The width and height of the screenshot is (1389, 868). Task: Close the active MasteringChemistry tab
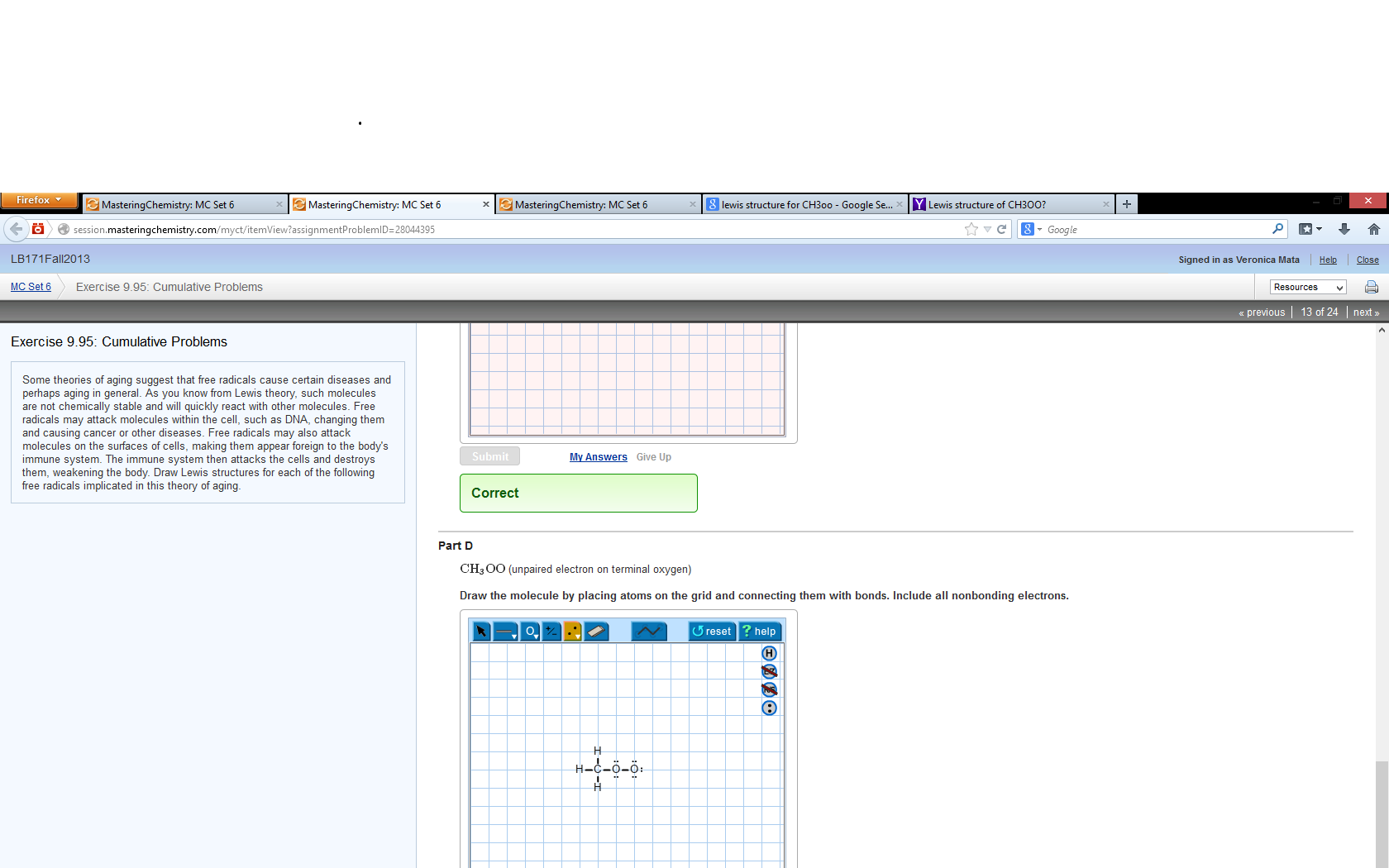tap(485, 204)
